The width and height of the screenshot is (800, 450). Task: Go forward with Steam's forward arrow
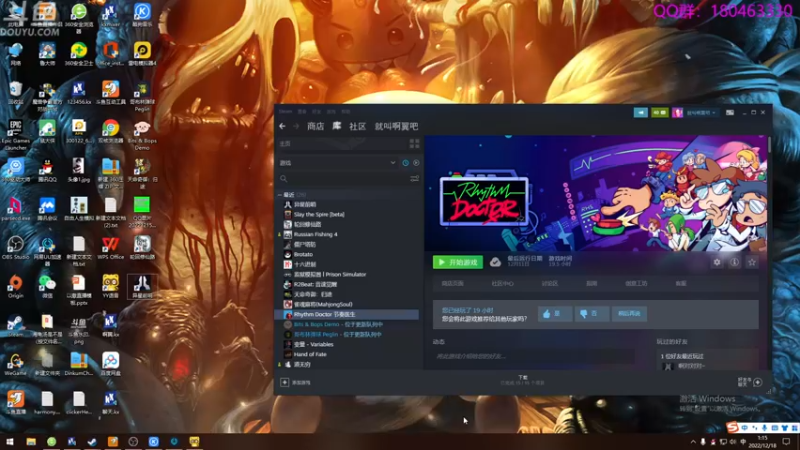point(296,126)
